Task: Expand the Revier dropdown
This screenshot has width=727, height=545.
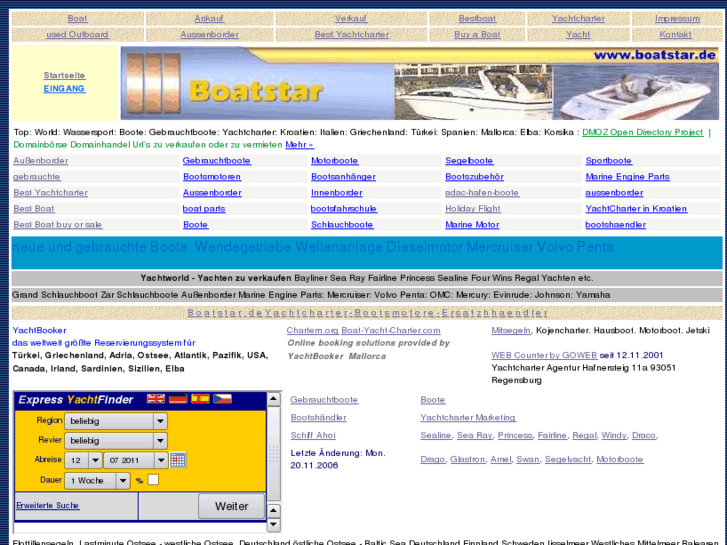Action: pyautogui.click(x=116, y=441)
